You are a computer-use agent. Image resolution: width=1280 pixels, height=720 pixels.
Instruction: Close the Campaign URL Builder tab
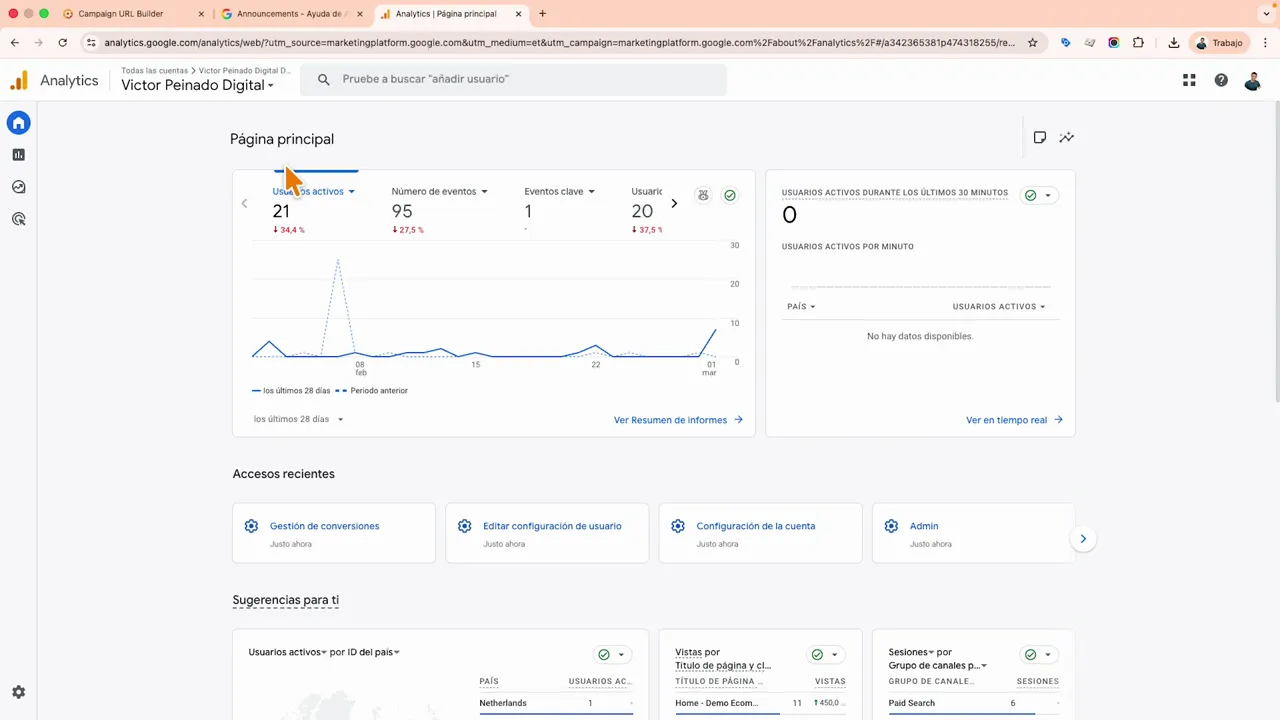pos(201,14)
